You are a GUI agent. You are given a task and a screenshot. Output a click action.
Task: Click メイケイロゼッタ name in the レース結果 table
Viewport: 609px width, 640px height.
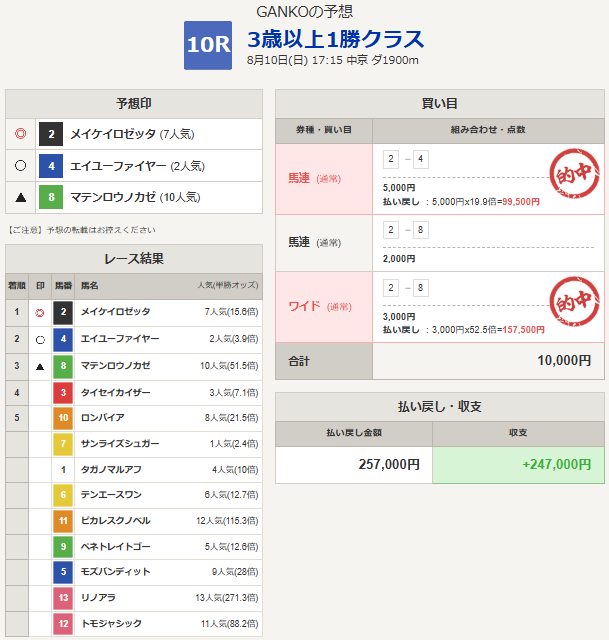click(116, 312)
